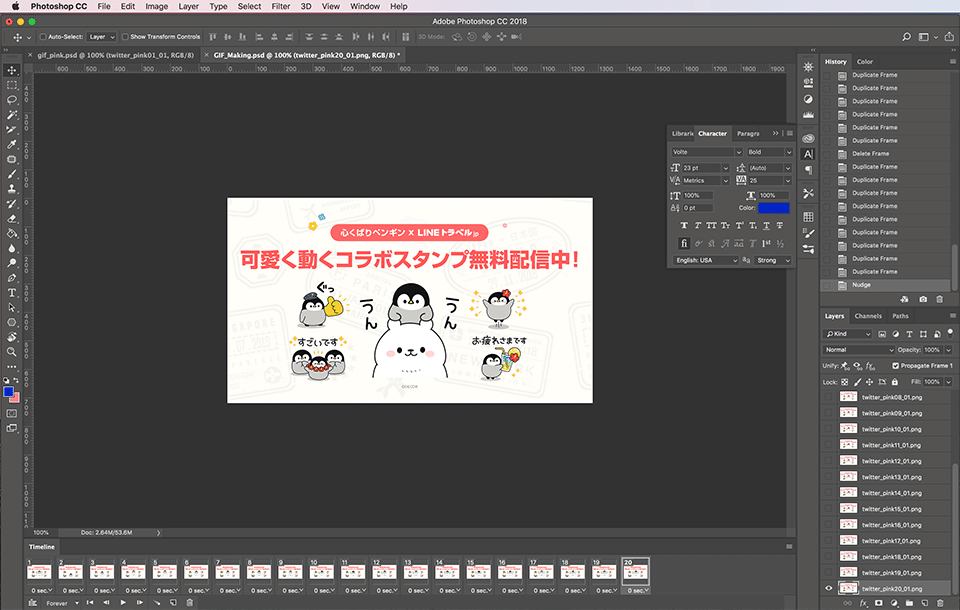Show twitter_pink12_01.png layer visibility
Screen dimensions: 960x610
coord(829,461)
